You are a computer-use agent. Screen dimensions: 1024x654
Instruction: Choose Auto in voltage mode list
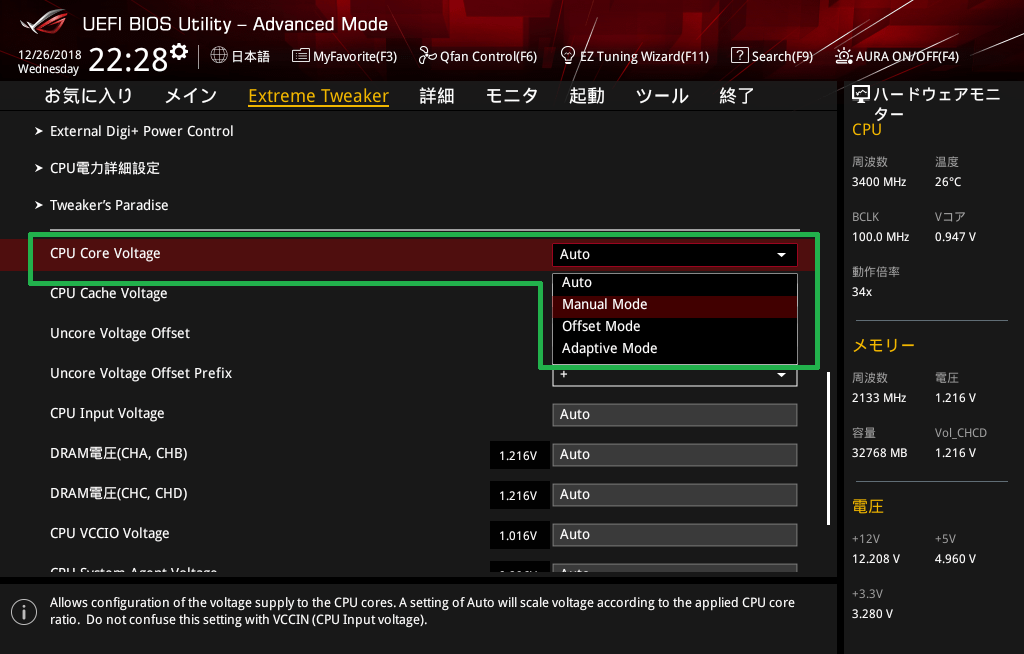[x=675, y=283]
